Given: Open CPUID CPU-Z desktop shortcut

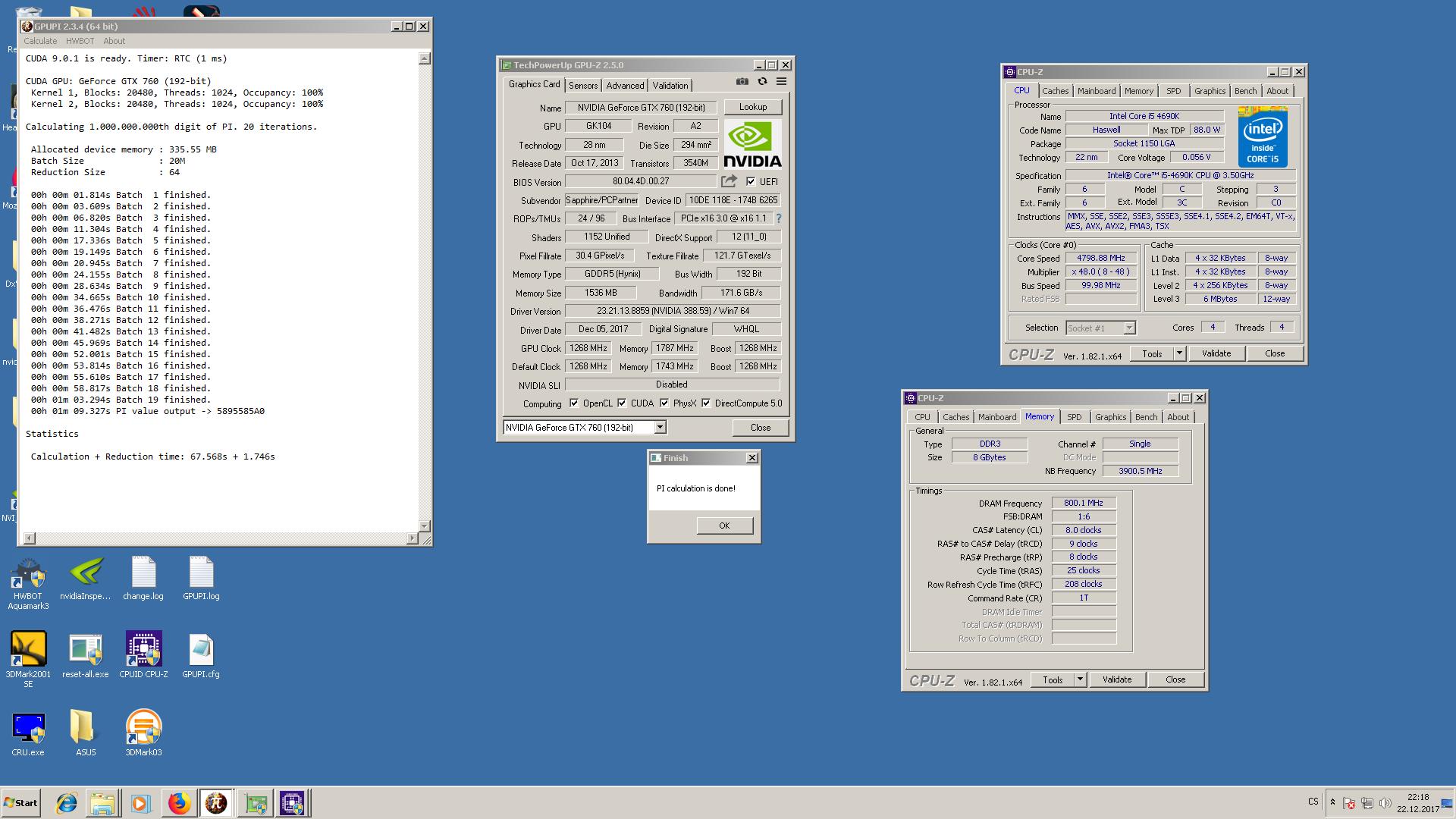Looking at the screenshot, I should click(143, 655).
